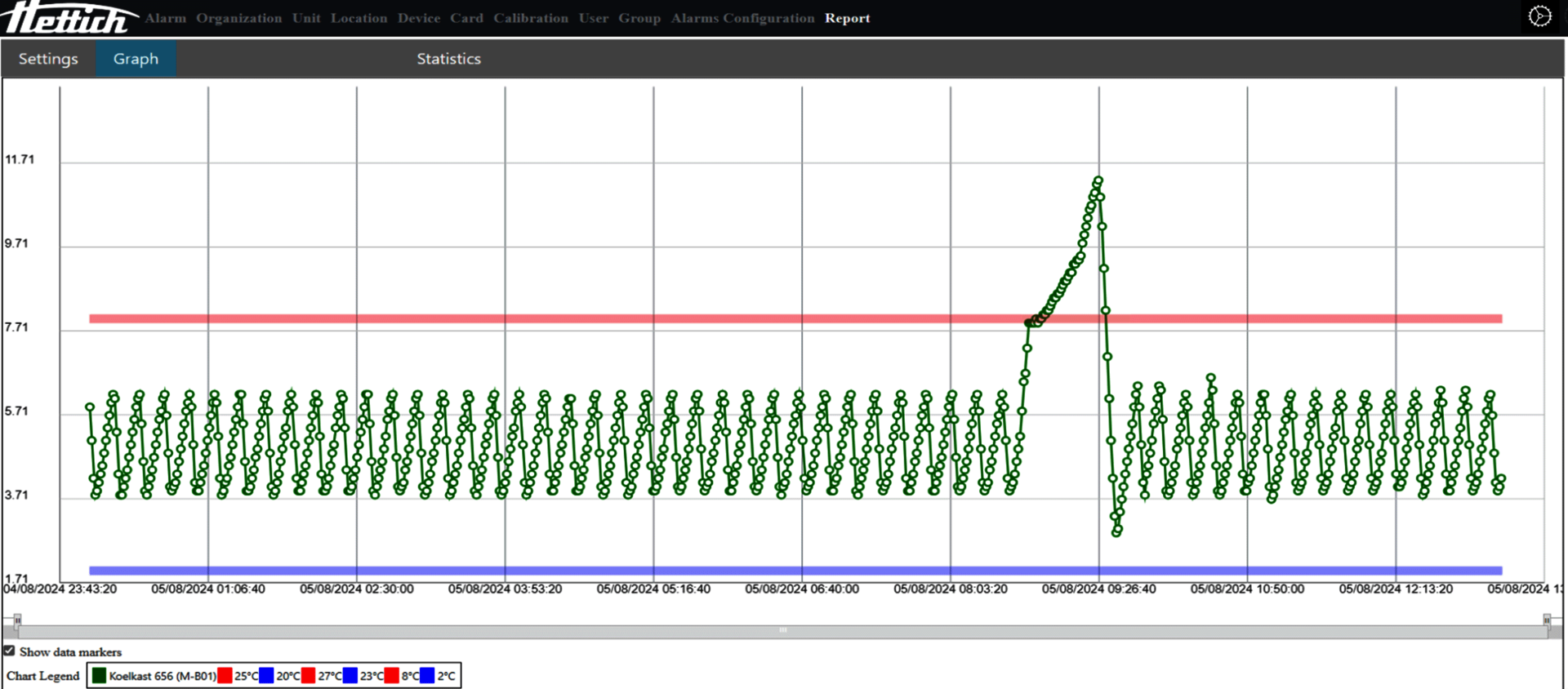1568x689 pixels.
Task: Click the blue 2°C legend swatch
Action: 427,676
